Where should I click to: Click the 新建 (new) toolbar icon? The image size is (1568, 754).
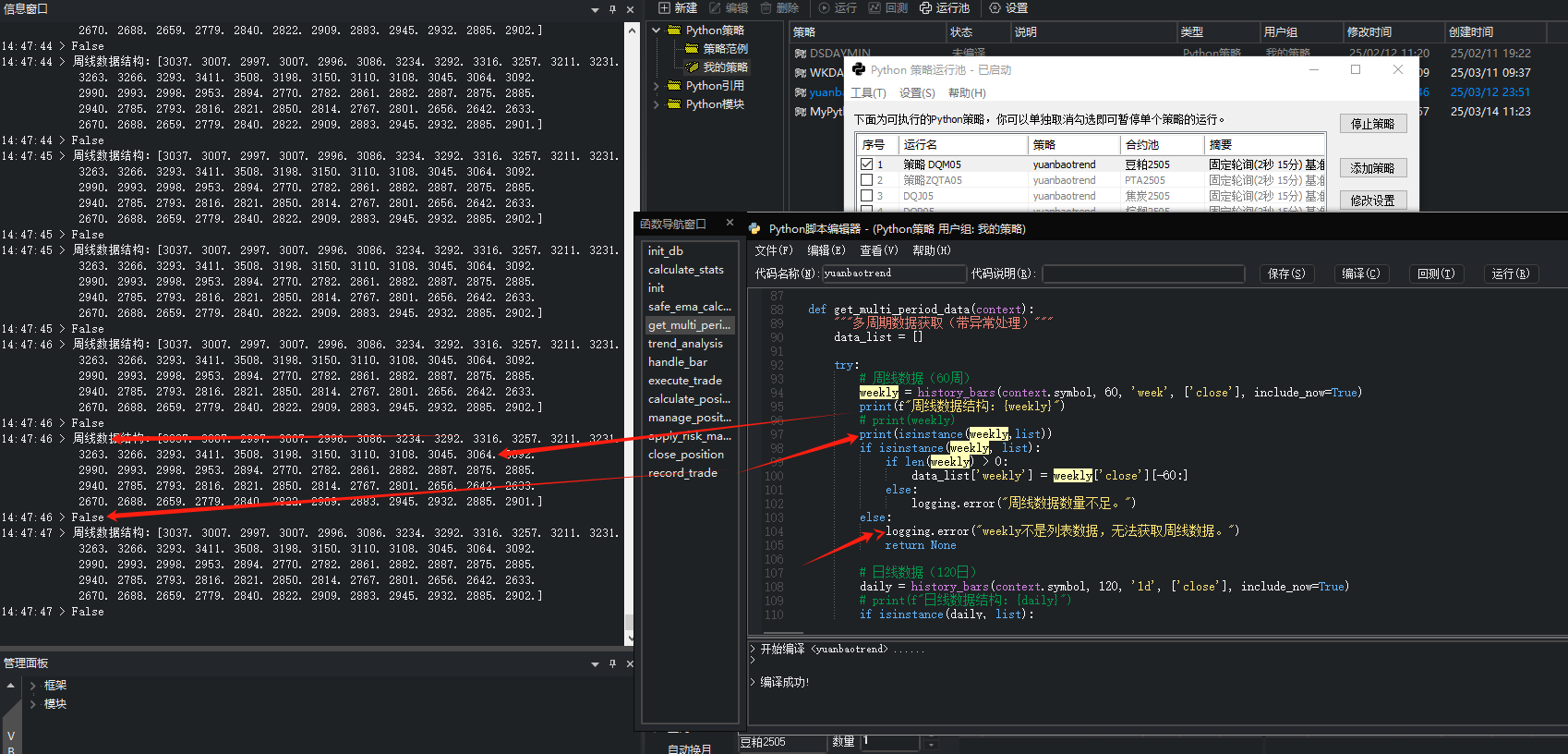pos(664,7)
